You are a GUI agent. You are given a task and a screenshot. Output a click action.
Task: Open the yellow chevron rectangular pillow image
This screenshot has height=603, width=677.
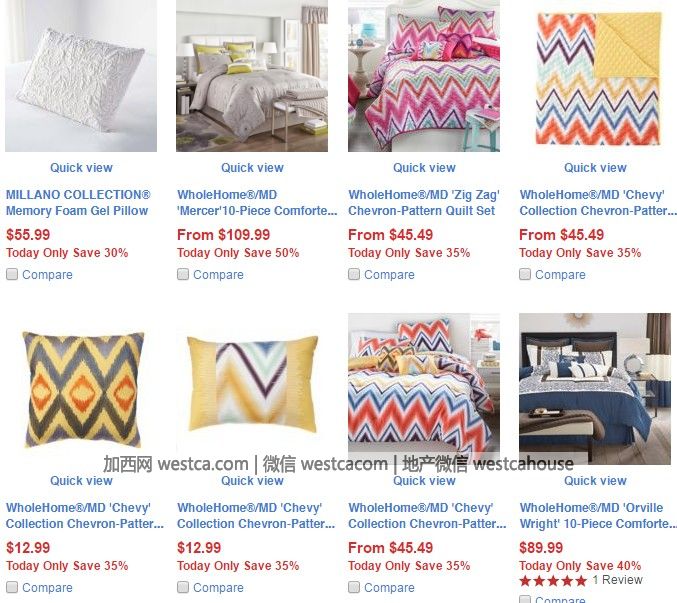[x=253, y=384]
